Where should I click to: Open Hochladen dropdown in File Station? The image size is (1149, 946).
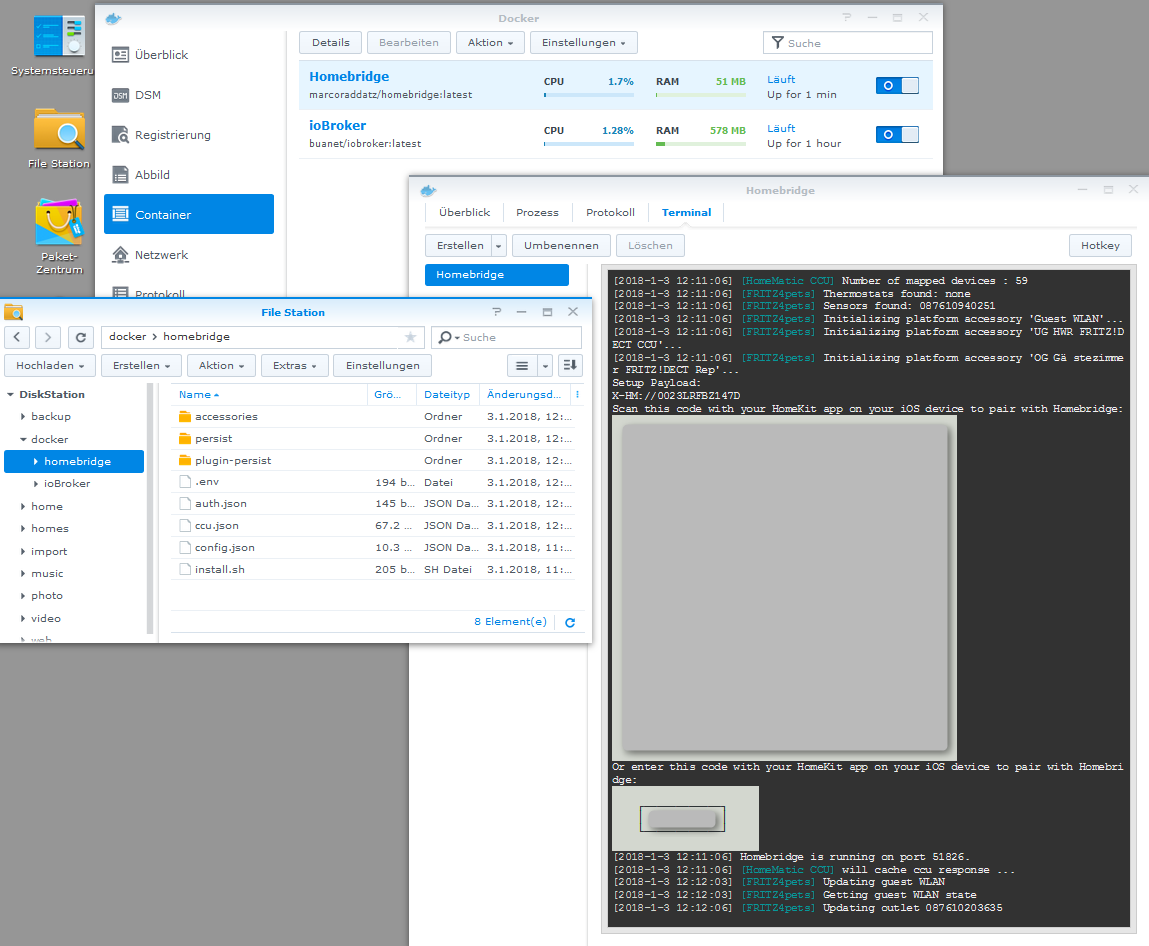pyautogui.click(x=50, y=366)
